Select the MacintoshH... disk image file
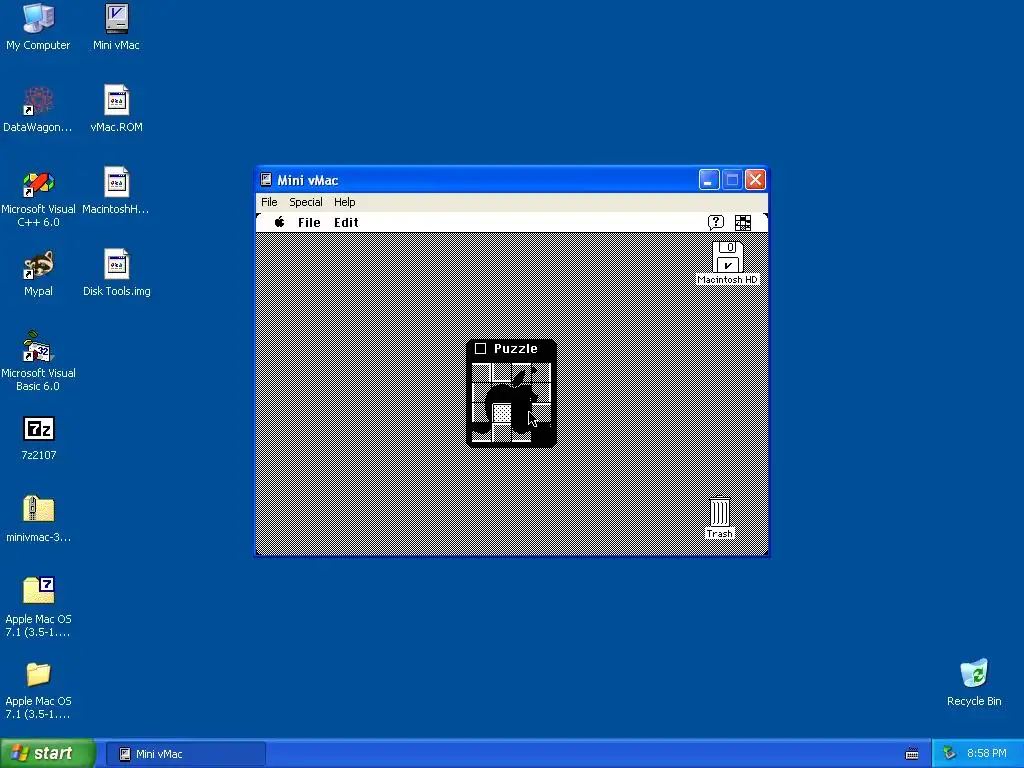The height and width of the screenshot is (768, 1024). coord(116,191)
